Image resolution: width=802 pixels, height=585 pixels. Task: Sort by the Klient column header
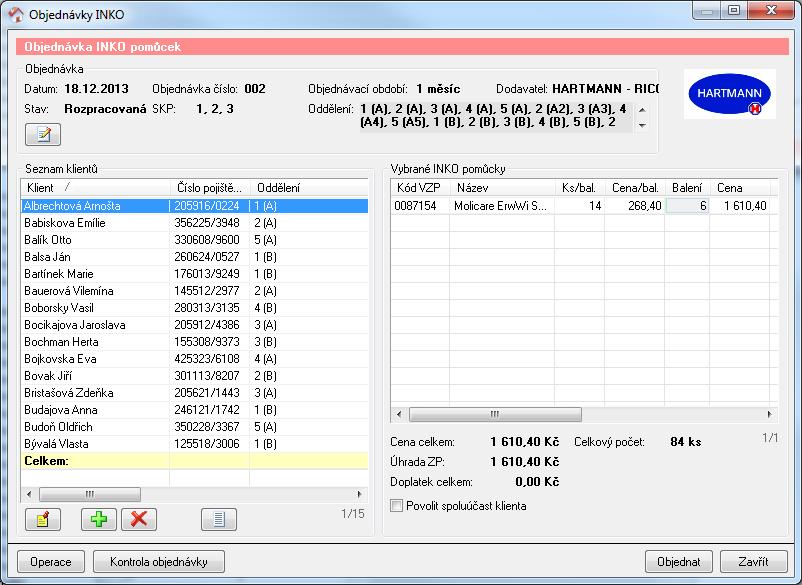click(x=96, y=188)
